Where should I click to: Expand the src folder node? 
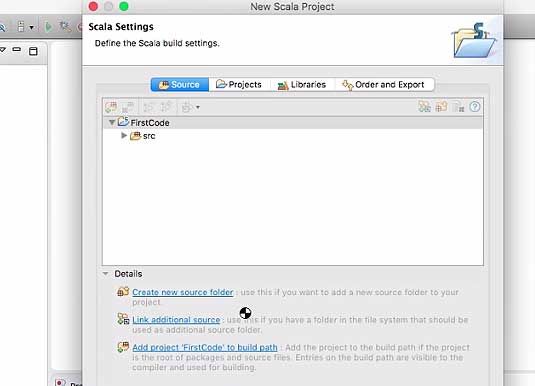(x=124, y=135)
